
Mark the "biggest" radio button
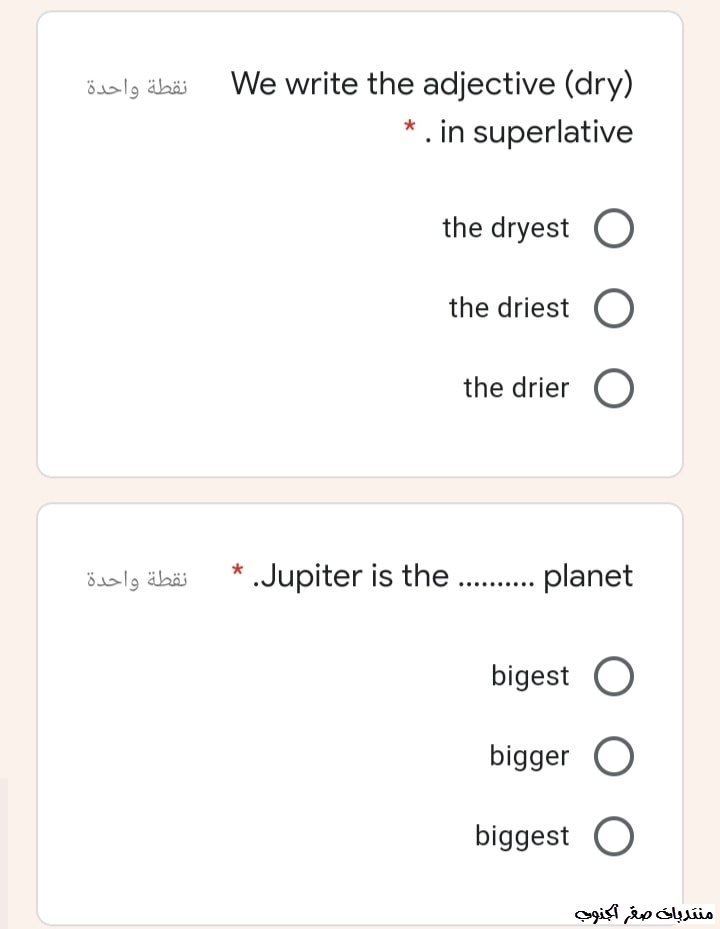tap(614, 837)
